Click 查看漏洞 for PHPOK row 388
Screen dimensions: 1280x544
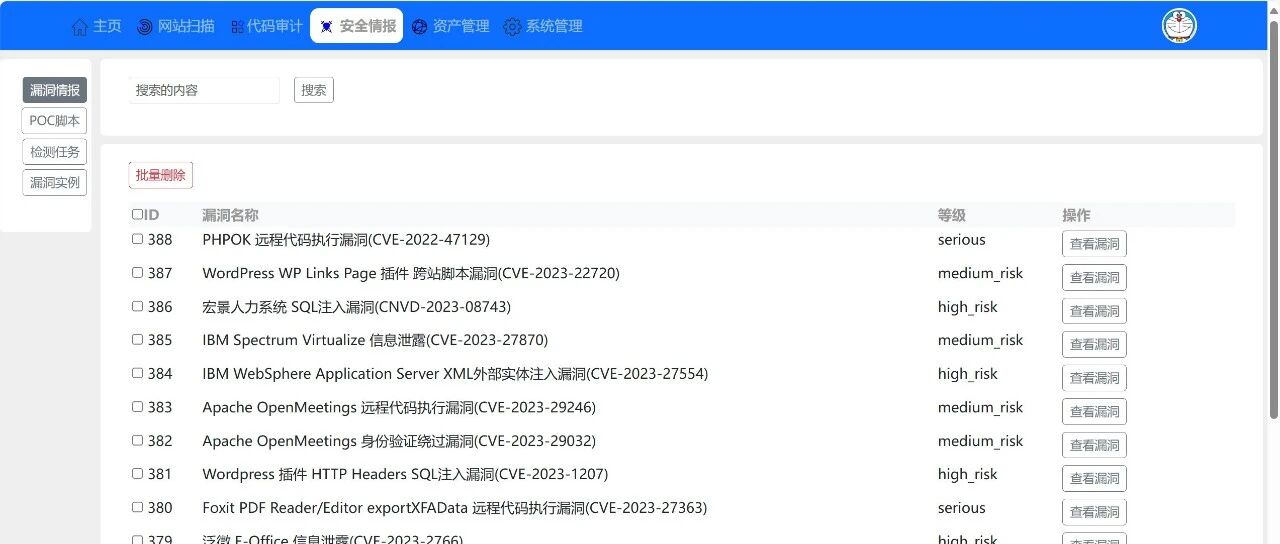pos(1094,244)
